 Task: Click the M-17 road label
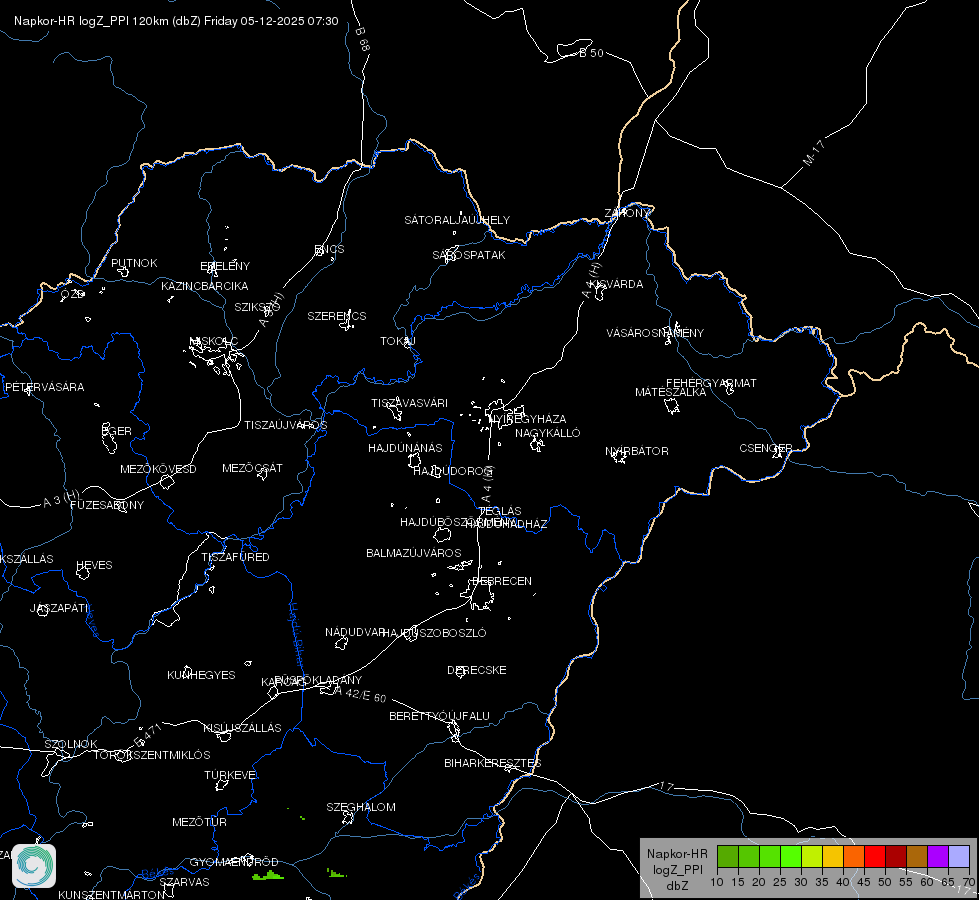(x=814, y=153)
